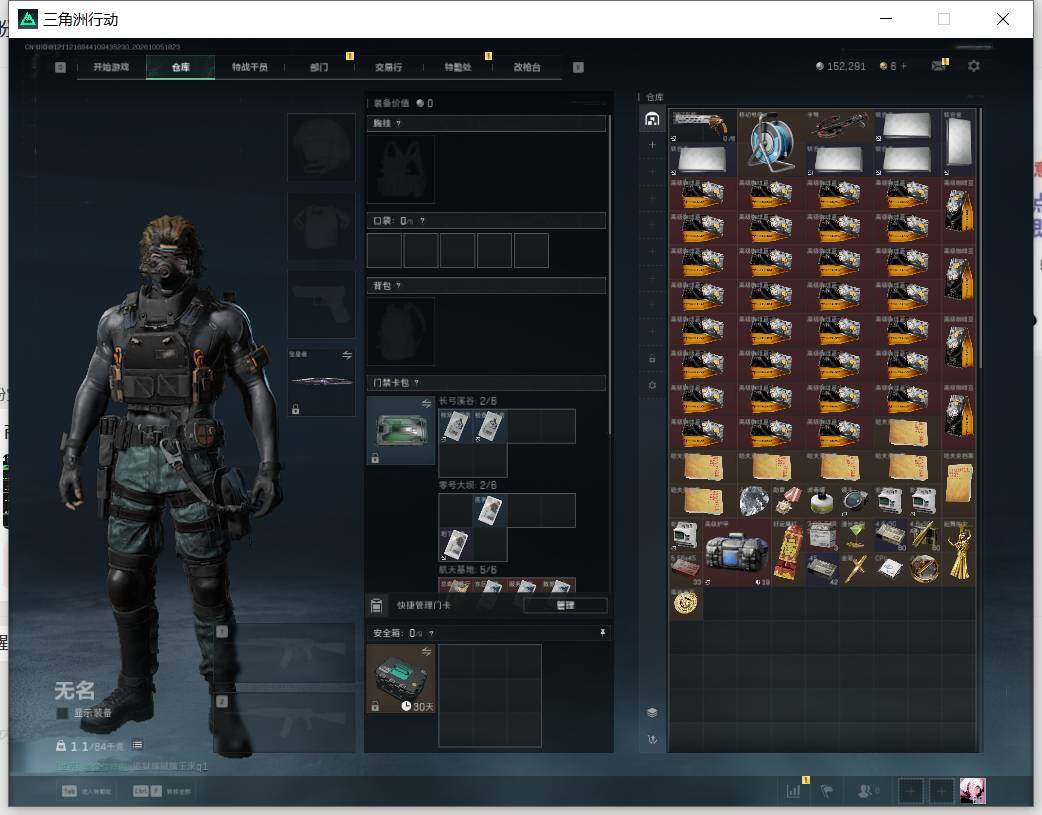The width and height of the screenshot is (1042, 815).
Task: Open the 特勤处 tab
Action: [x=458, y=67]
